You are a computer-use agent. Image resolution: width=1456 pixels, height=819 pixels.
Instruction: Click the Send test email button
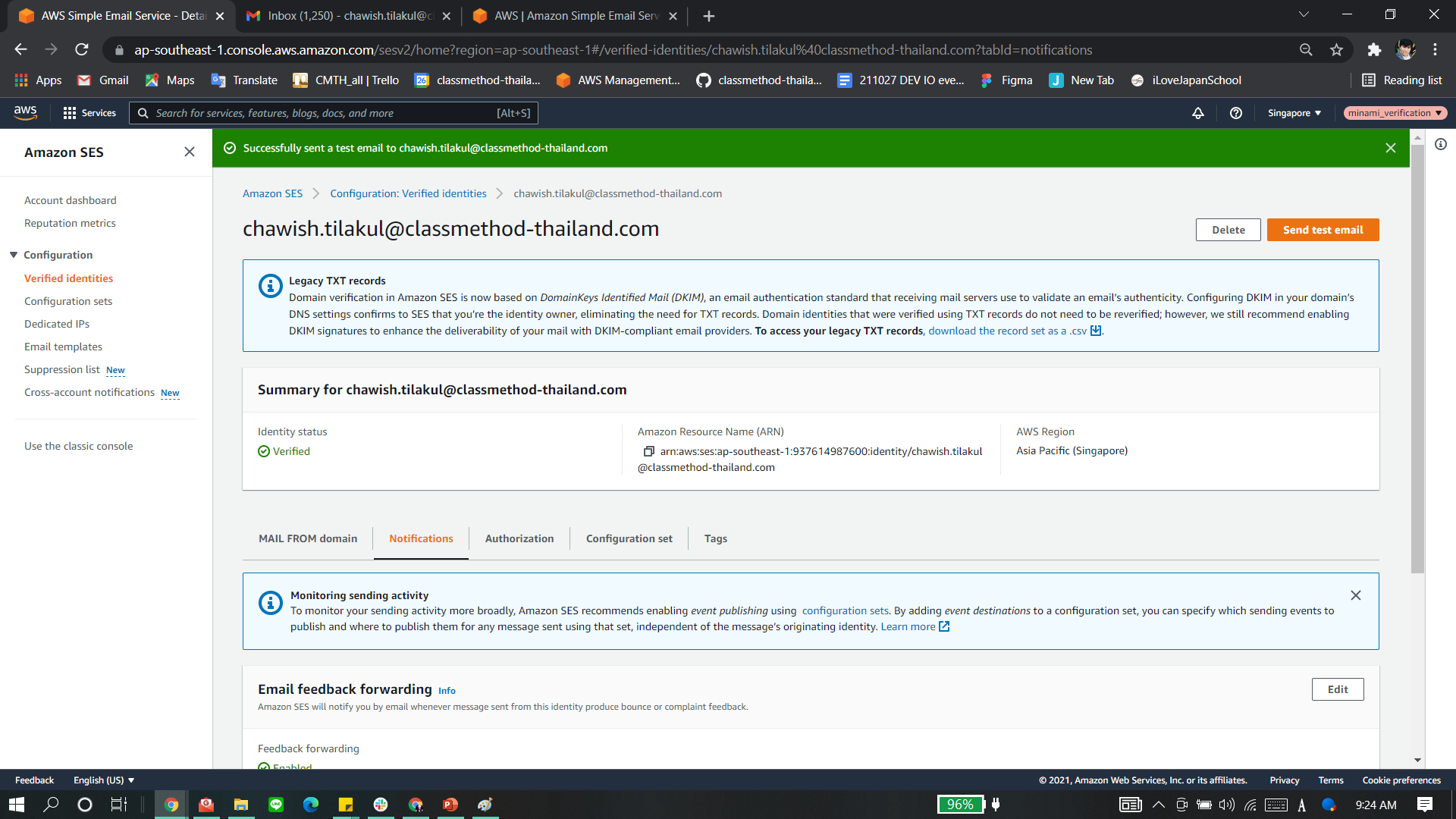pos(1323,230)
